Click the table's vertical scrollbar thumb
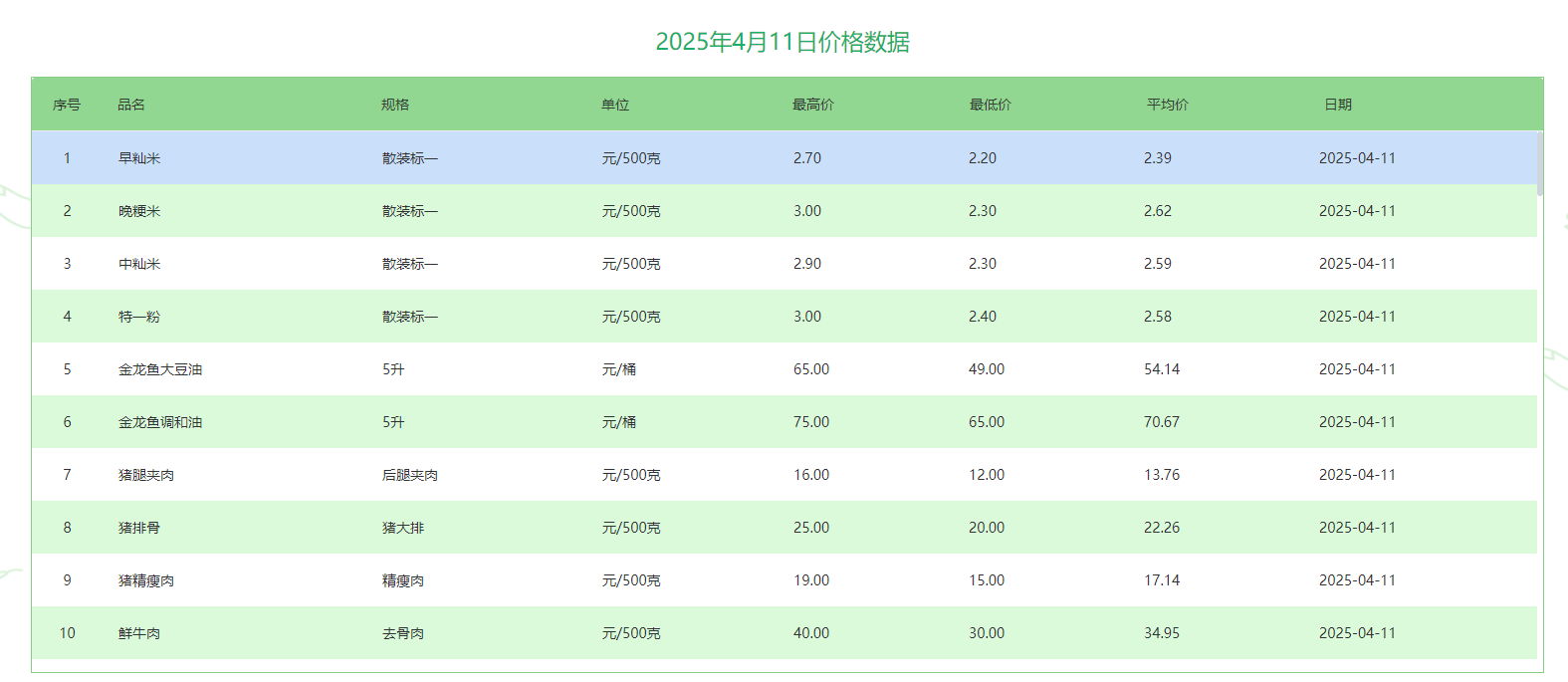This screenshot has width=1568, height=682. point(1540,164)
